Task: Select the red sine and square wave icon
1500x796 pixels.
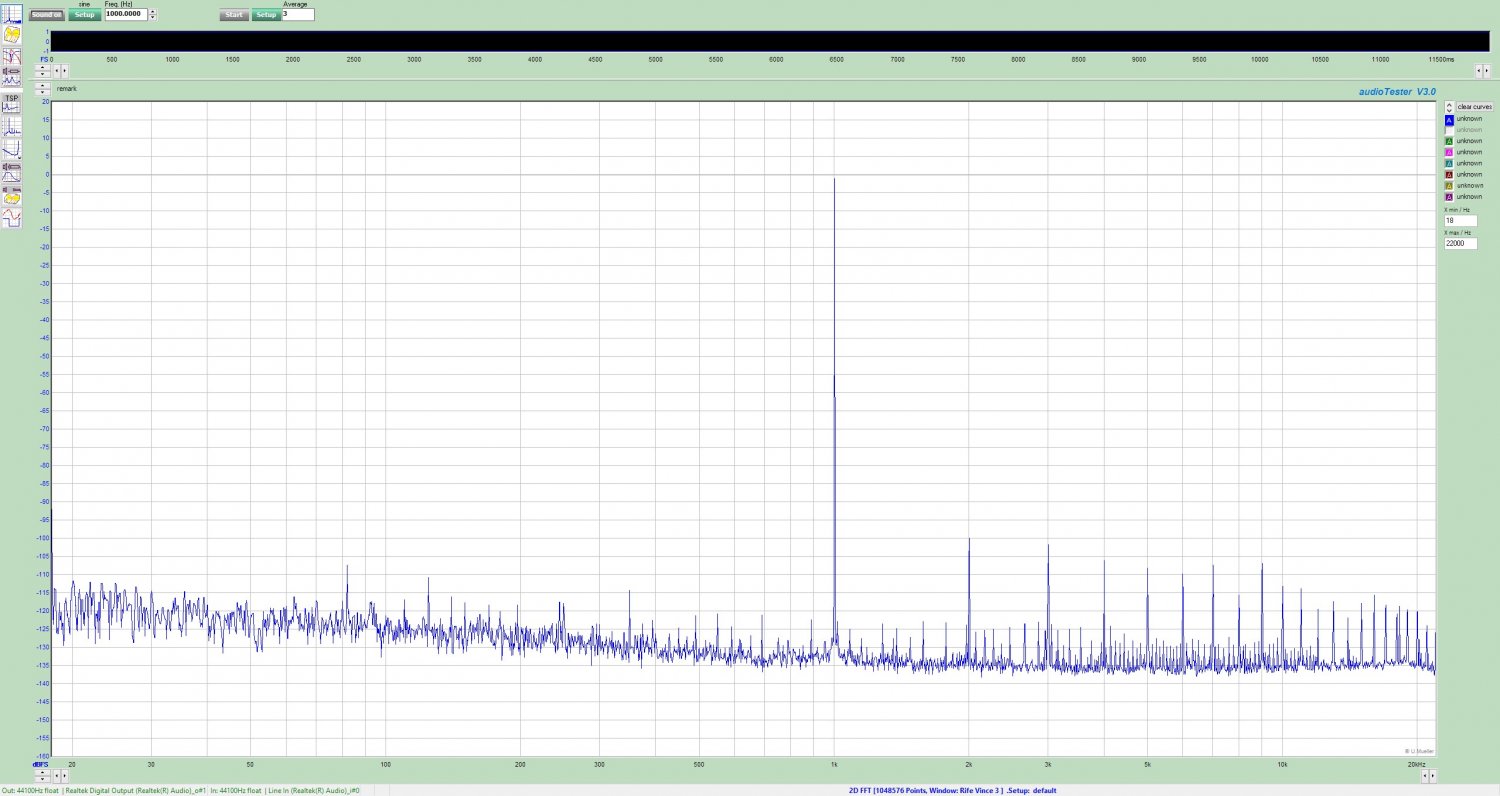Action: point(12,217)
